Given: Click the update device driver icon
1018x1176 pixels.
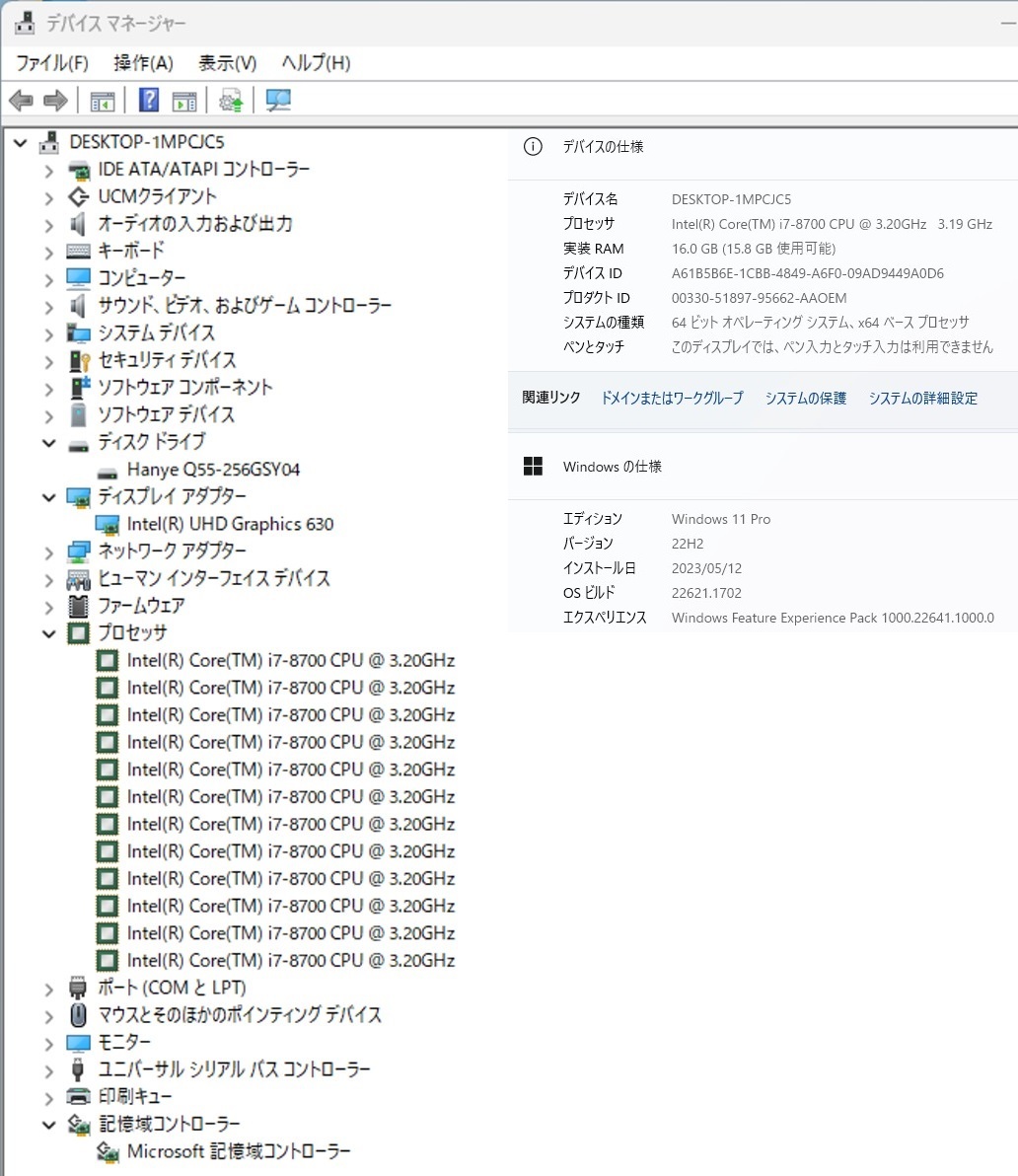Looking at the screenshot, I should 231,101.
